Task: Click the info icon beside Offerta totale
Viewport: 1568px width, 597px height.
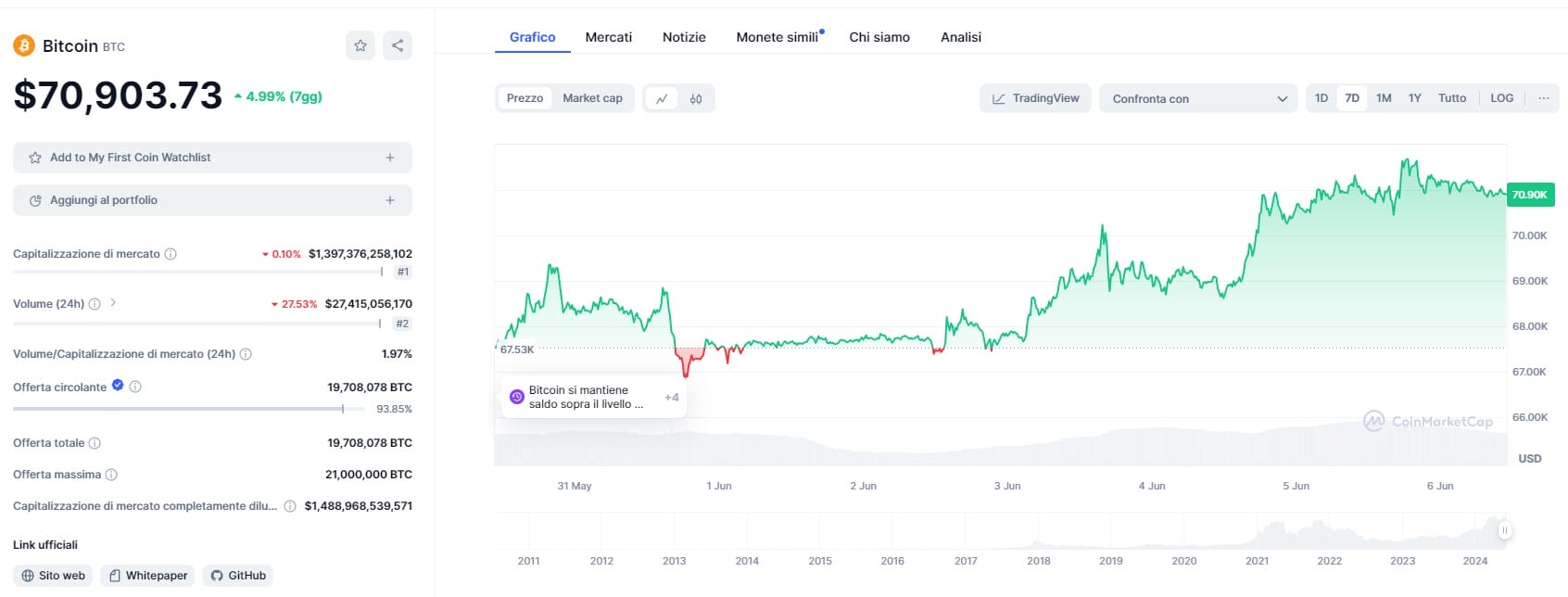Action: coord(95,443)
